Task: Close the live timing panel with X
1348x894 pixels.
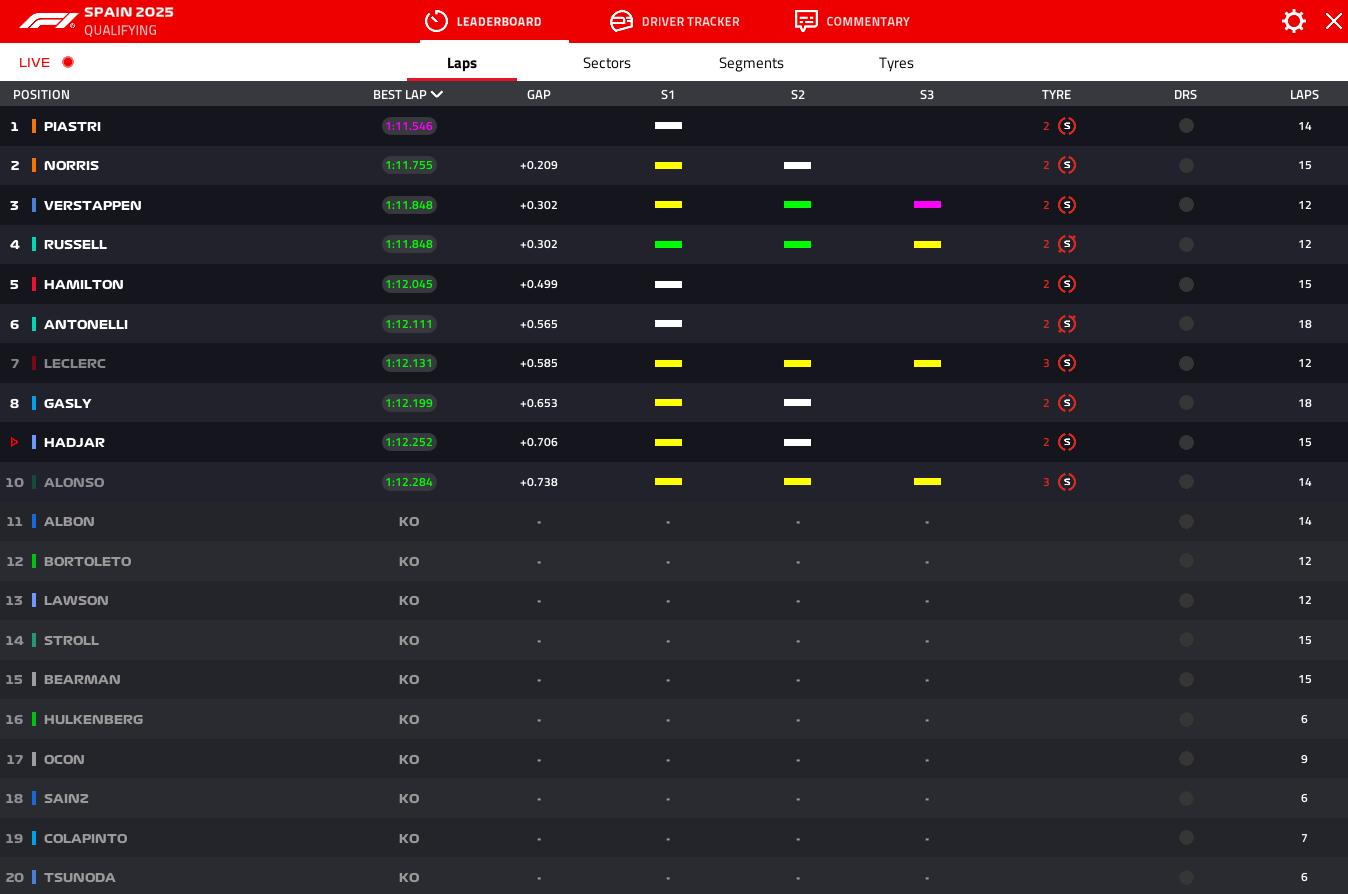Action: point(1334,21)
